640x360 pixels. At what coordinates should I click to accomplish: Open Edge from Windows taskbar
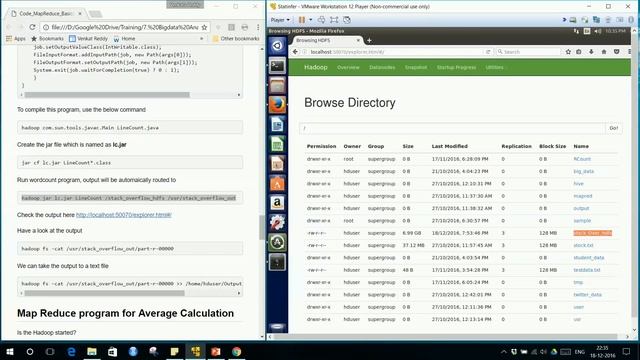71,351
